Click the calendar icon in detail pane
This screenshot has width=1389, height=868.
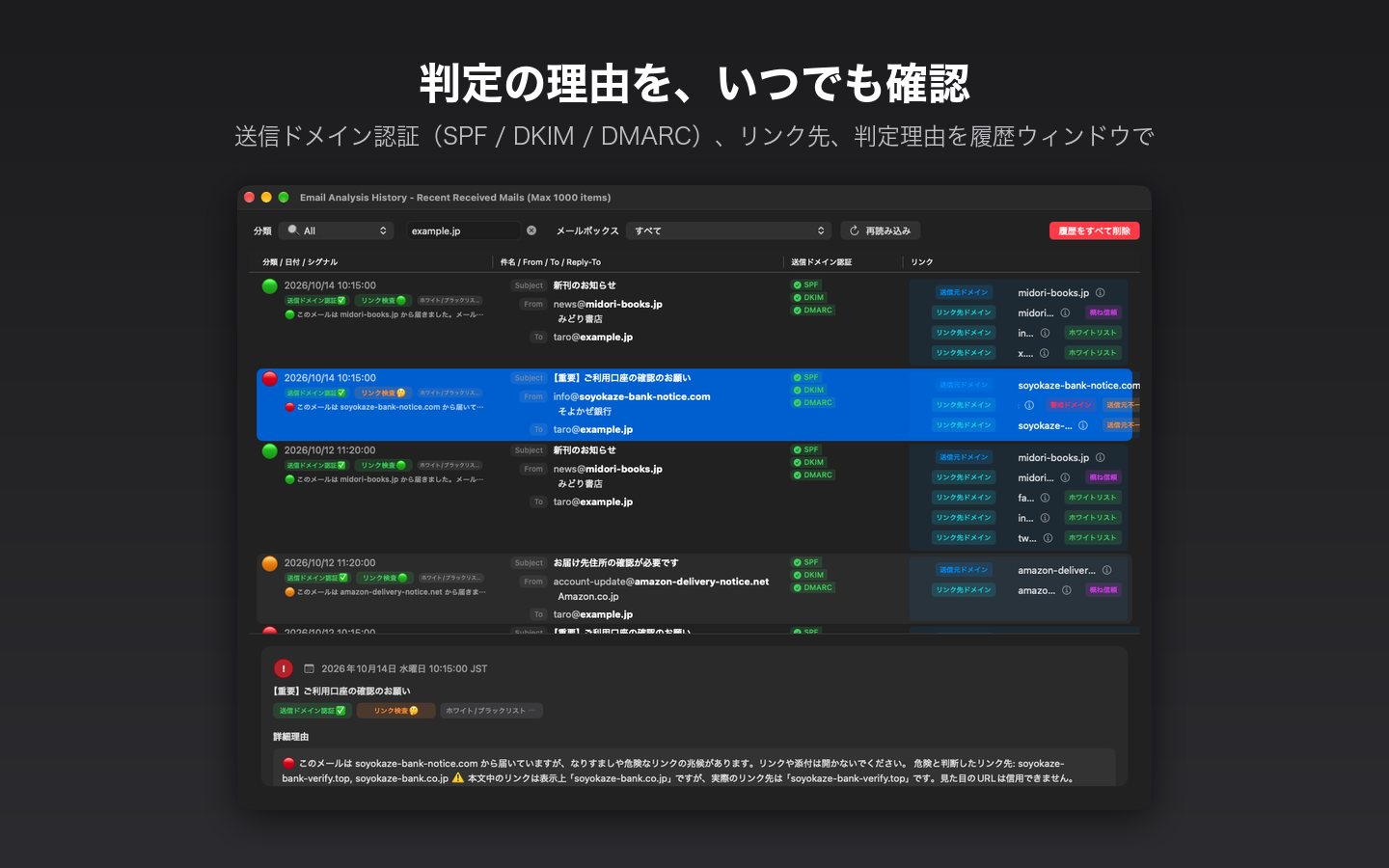[309, 668]
